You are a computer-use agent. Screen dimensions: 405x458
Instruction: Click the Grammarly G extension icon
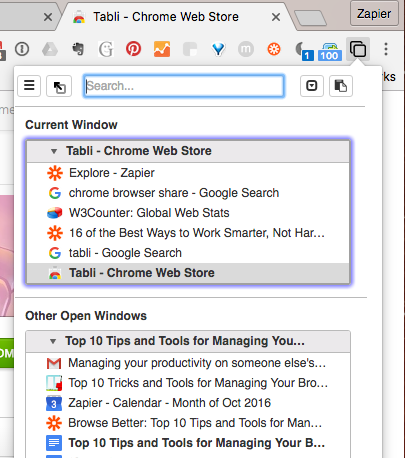pyautogui.click(x=106, y=49)
